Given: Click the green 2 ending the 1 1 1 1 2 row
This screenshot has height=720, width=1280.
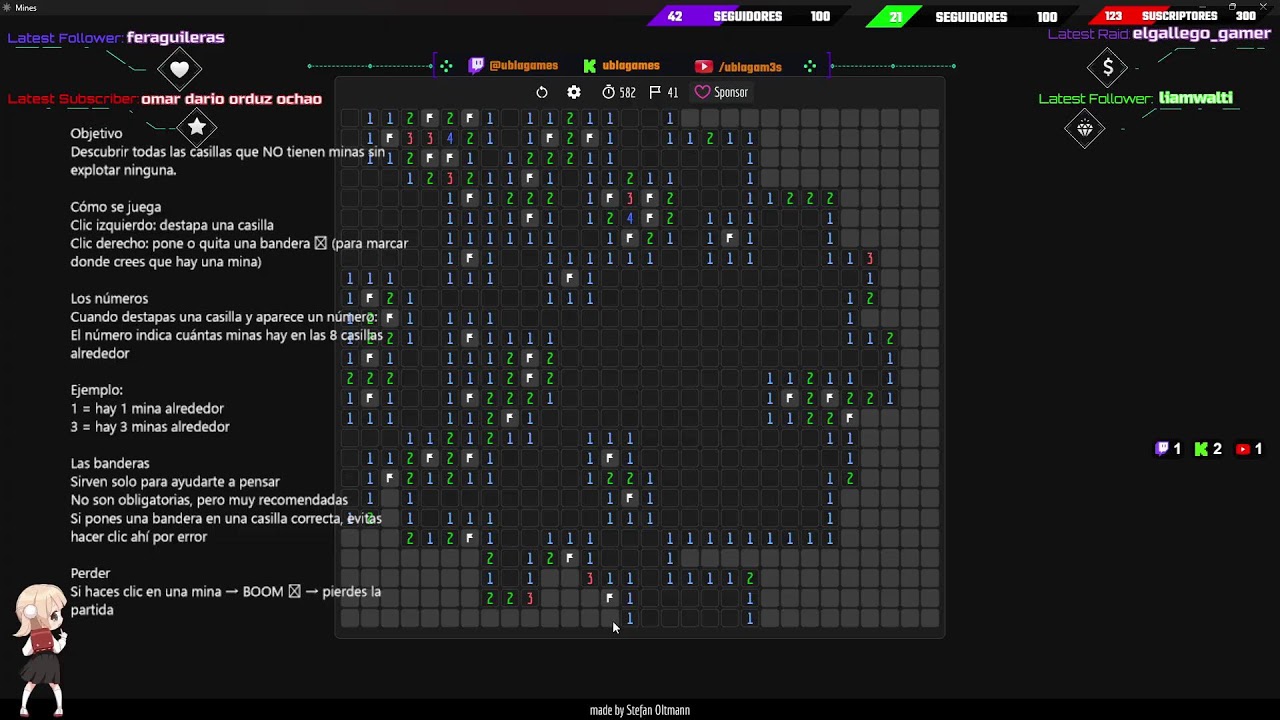Looking at the screenshot, I should tap(750, 578).
